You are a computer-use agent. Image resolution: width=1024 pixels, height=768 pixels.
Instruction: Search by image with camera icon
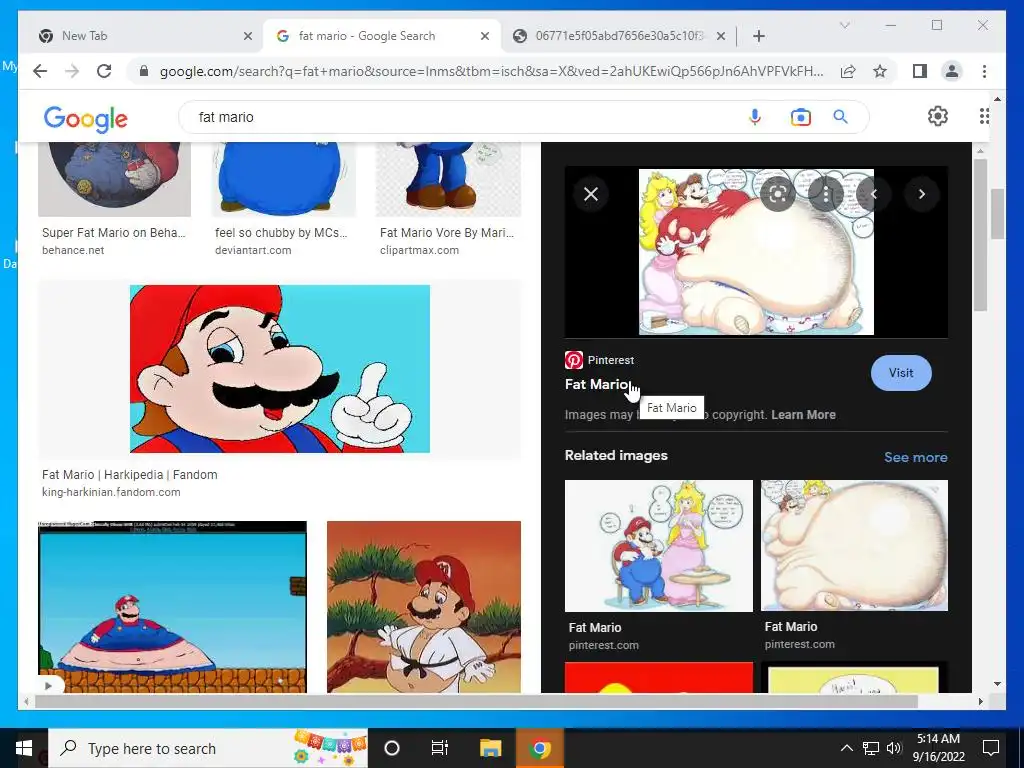click(801, 117)
